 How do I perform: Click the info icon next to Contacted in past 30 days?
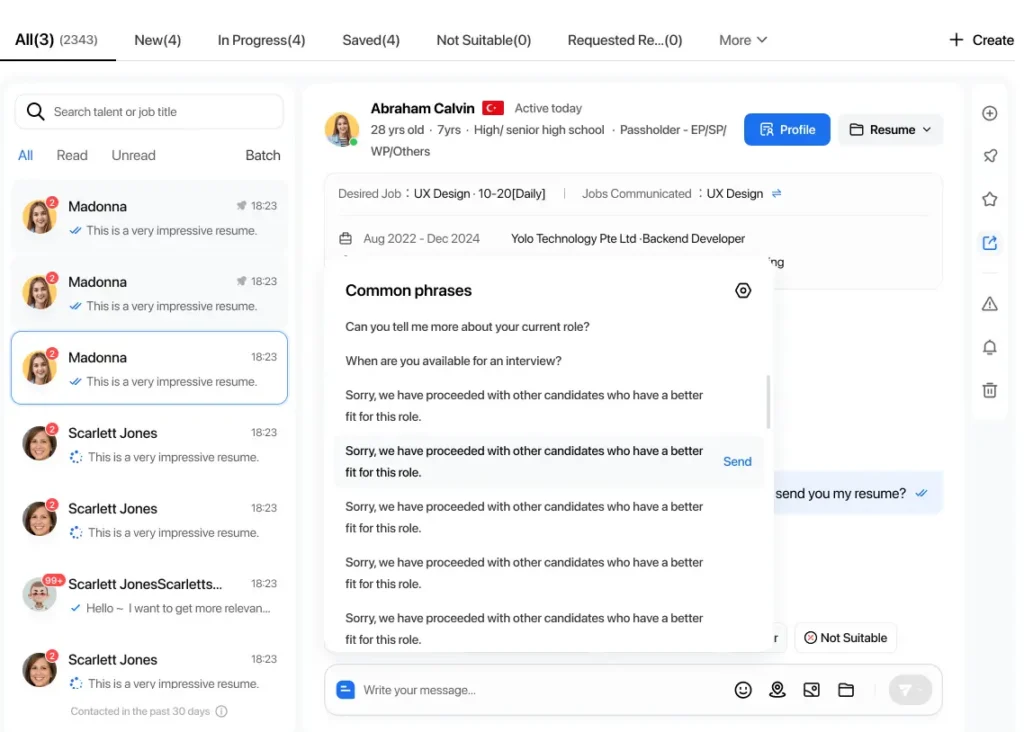pyautogui.click(x=221, y=711)
